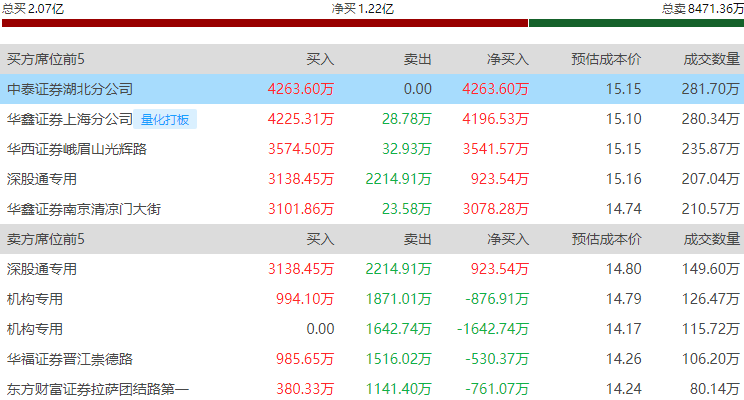Screen dimensions: 744x400
Task: Click the 126.47万 volume value
Action: 711,299
